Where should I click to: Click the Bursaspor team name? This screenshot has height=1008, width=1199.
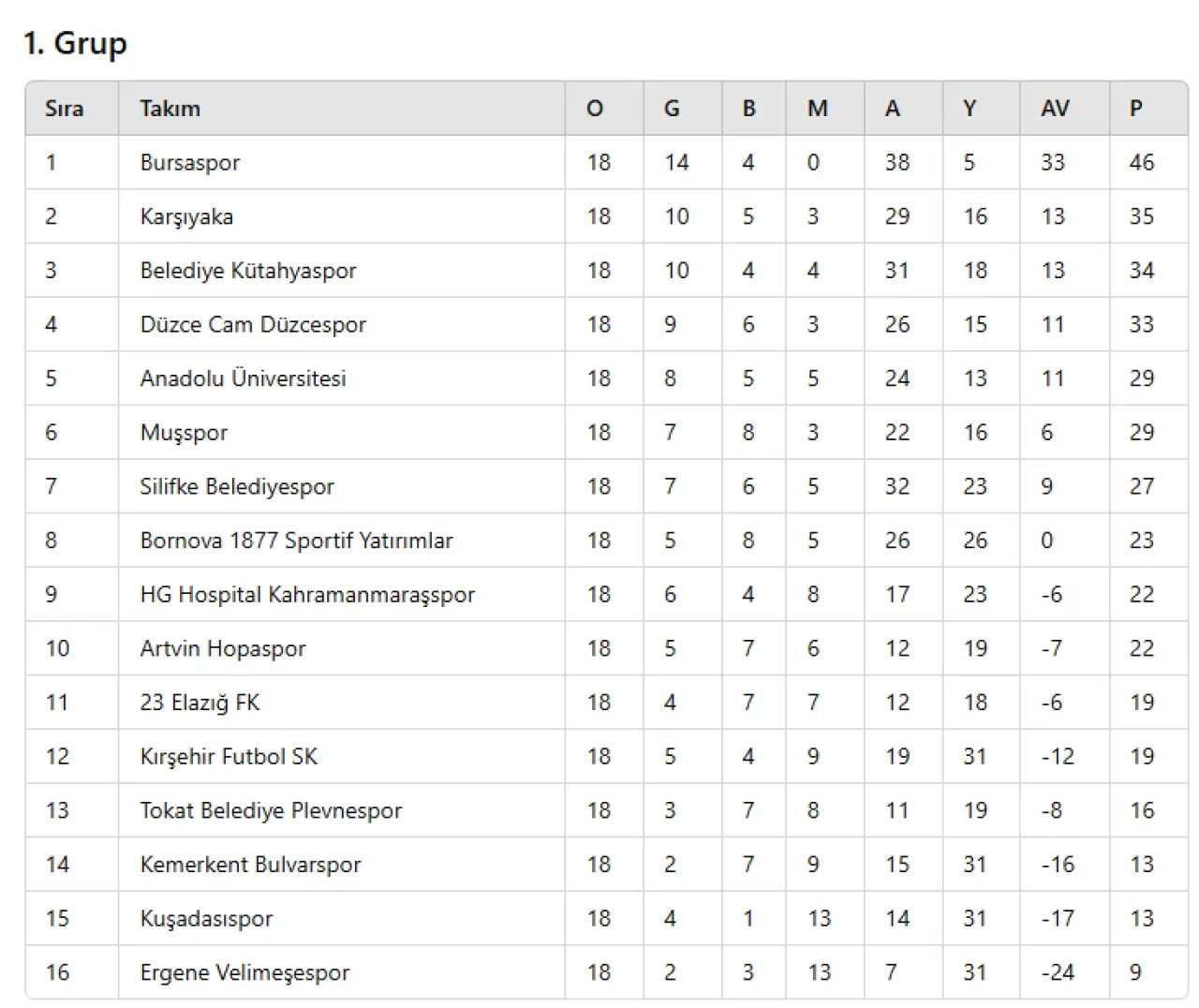pyautogui.click(x=190, y=163)
